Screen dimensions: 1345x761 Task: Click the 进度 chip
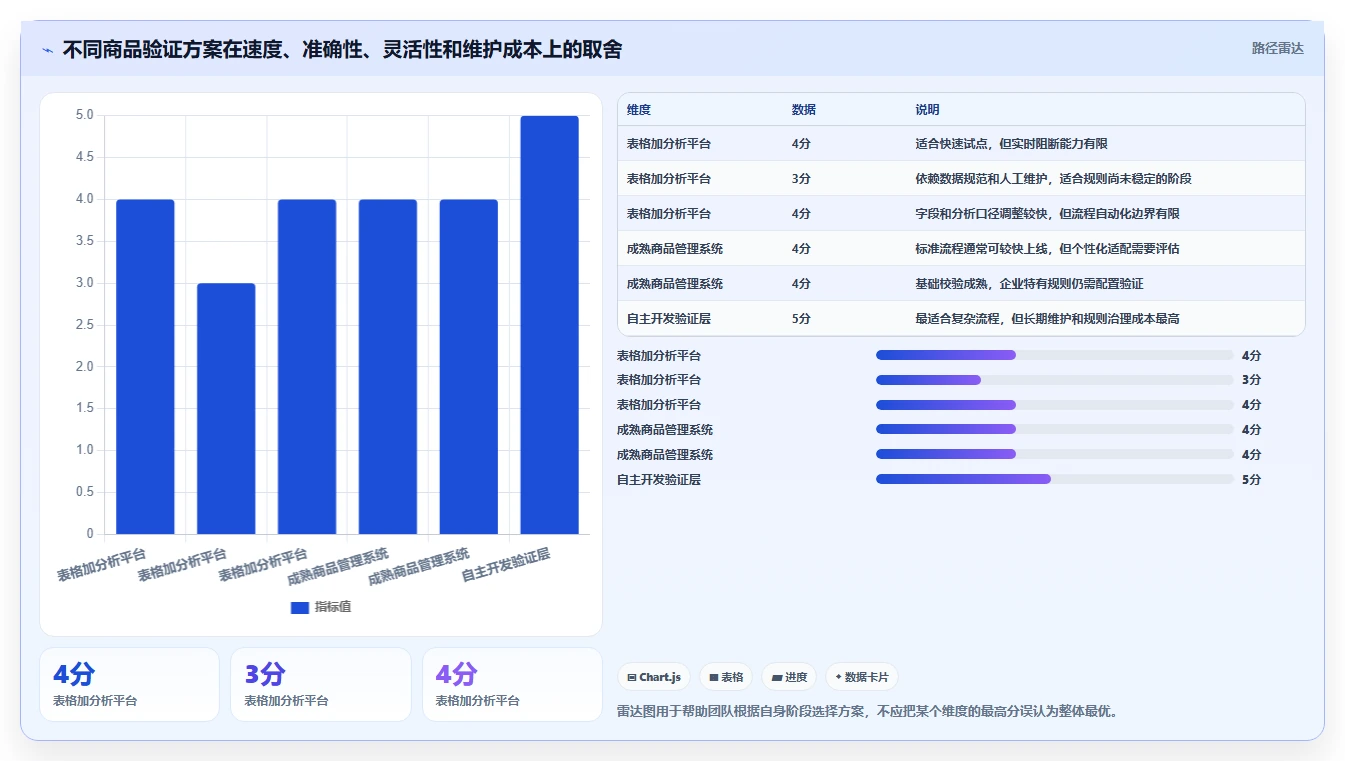click(789, 677)
